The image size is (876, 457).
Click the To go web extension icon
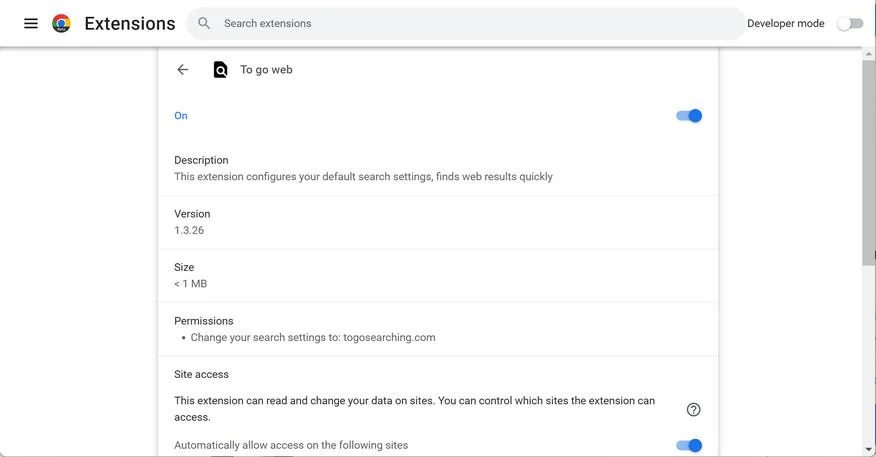220,70
